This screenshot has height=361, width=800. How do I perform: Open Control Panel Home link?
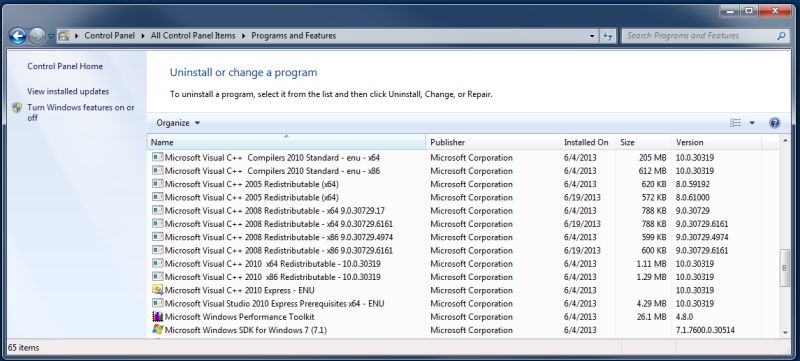click(65, 66)
